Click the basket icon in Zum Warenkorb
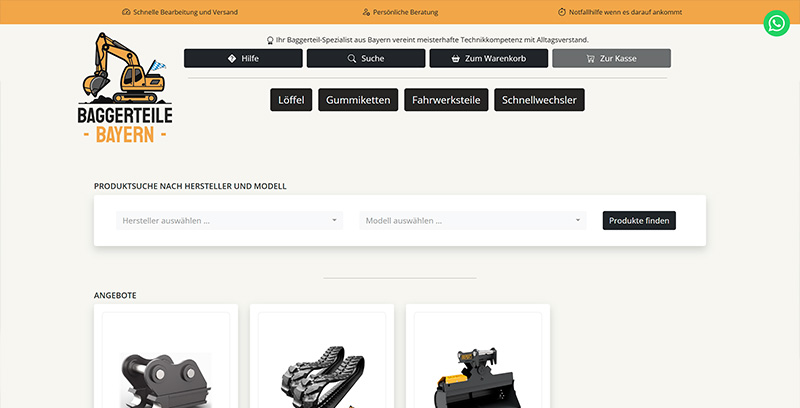 coord(456,59)
